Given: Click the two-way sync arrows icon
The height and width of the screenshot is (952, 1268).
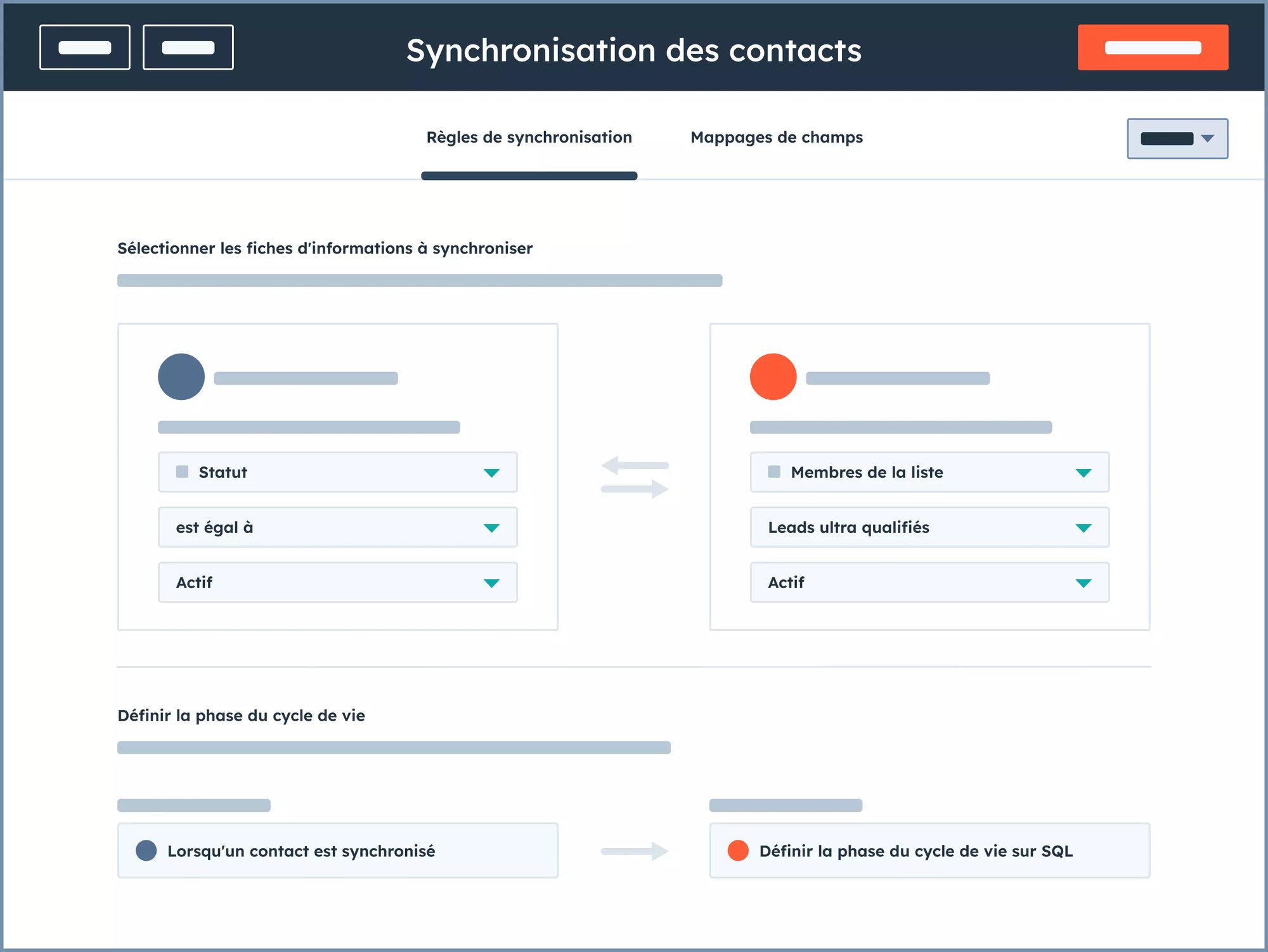Looking at the screenshot, I should coord(635,477).
